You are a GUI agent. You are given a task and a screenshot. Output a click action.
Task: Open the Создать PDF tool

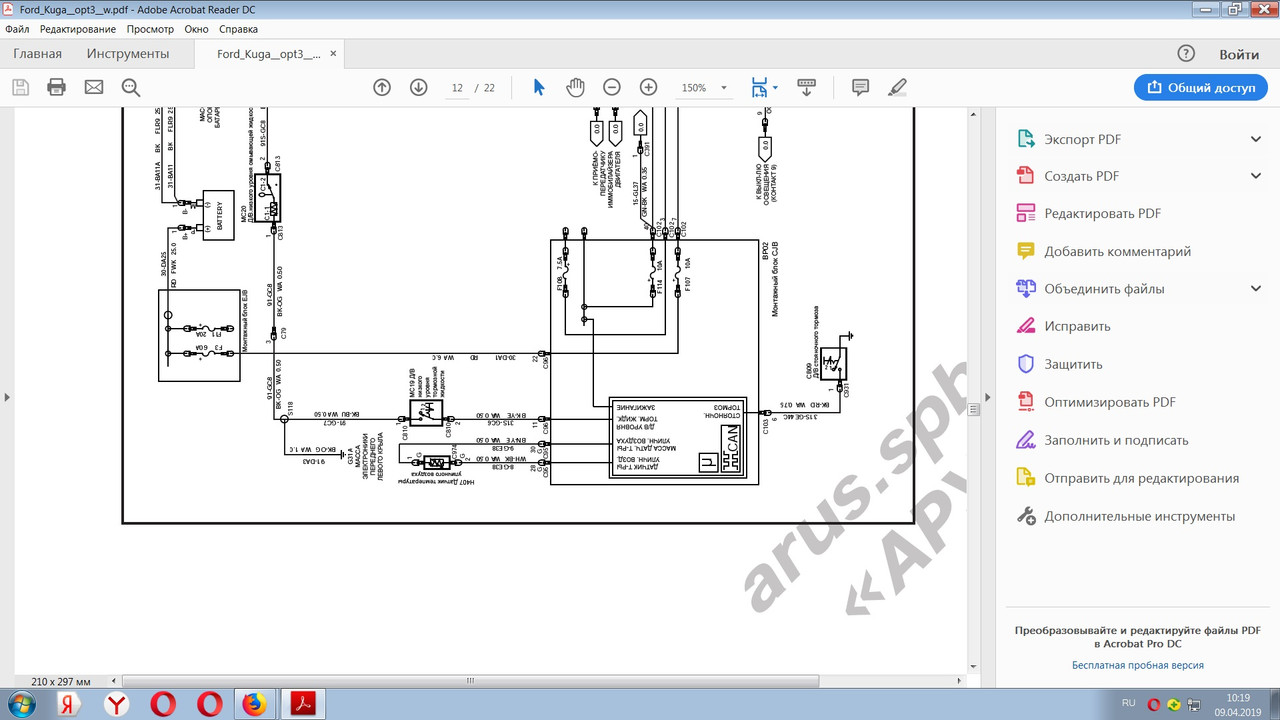tap(1082, 176)
